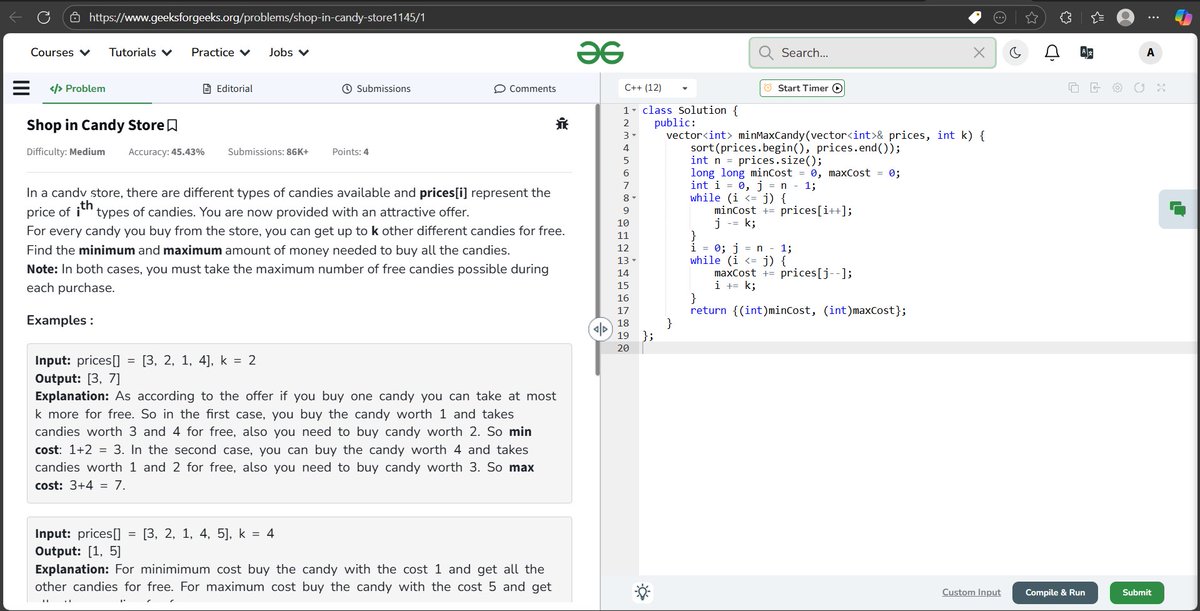Collapse code fold at line 8
The height and width of the screenshot is (611, 1200).
(633, 198)
